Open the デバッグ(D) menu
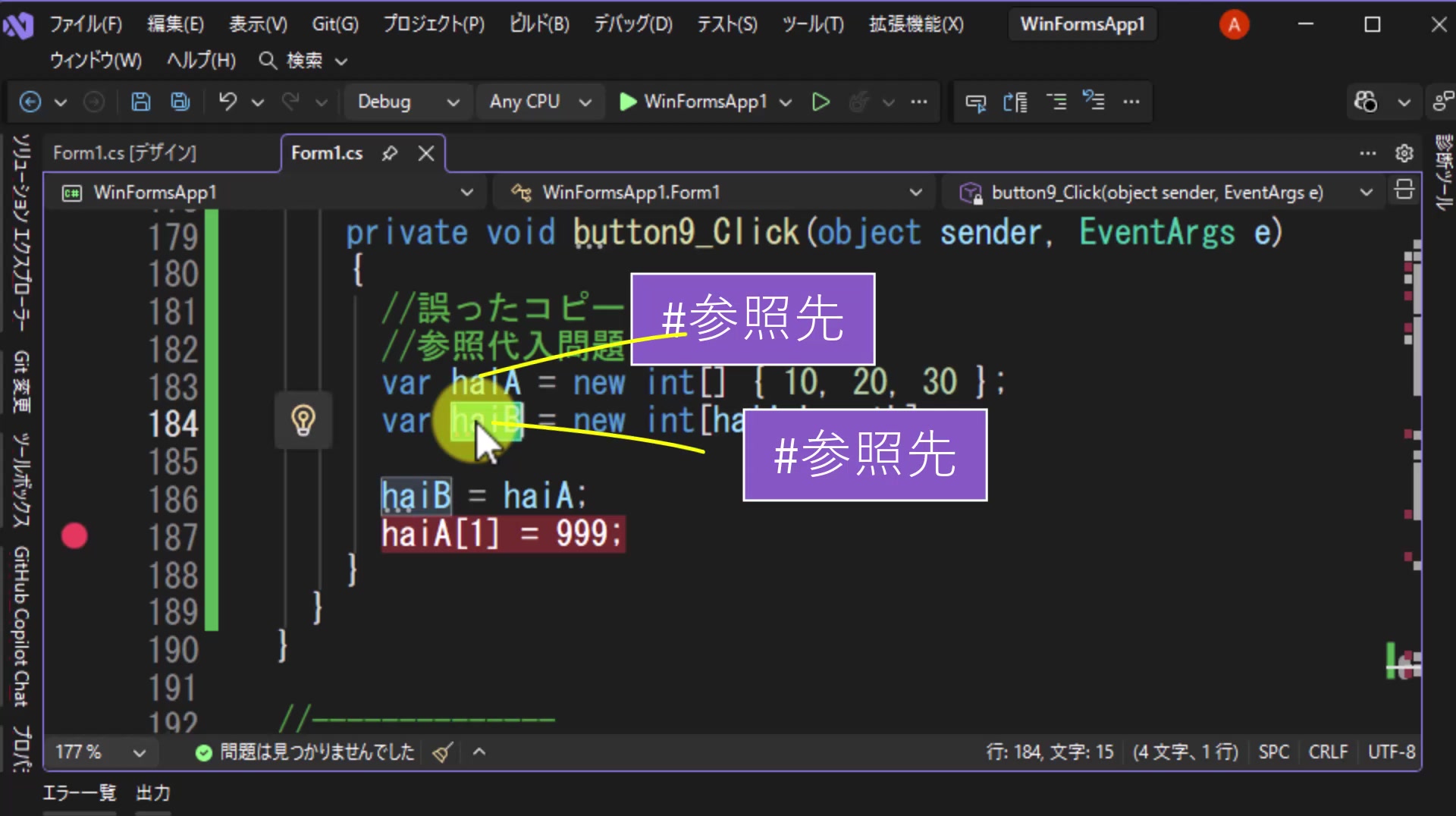Screen dimensions: 1456x816 point(633,24)
